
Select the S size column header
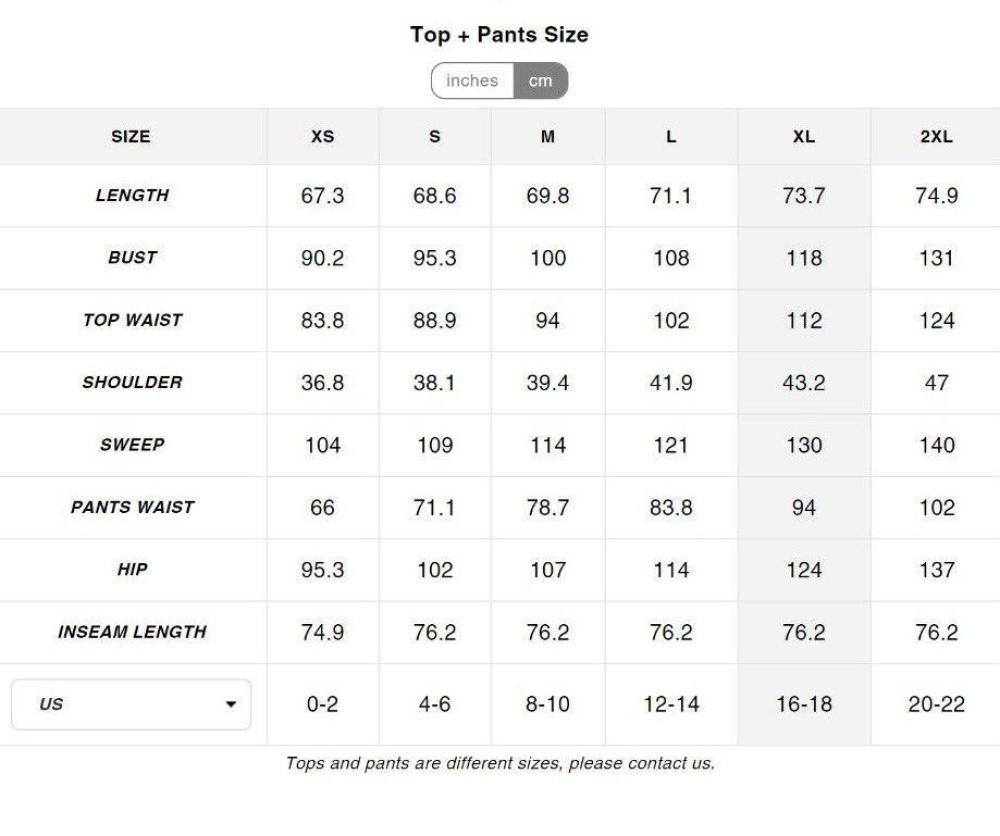[435, 137]
